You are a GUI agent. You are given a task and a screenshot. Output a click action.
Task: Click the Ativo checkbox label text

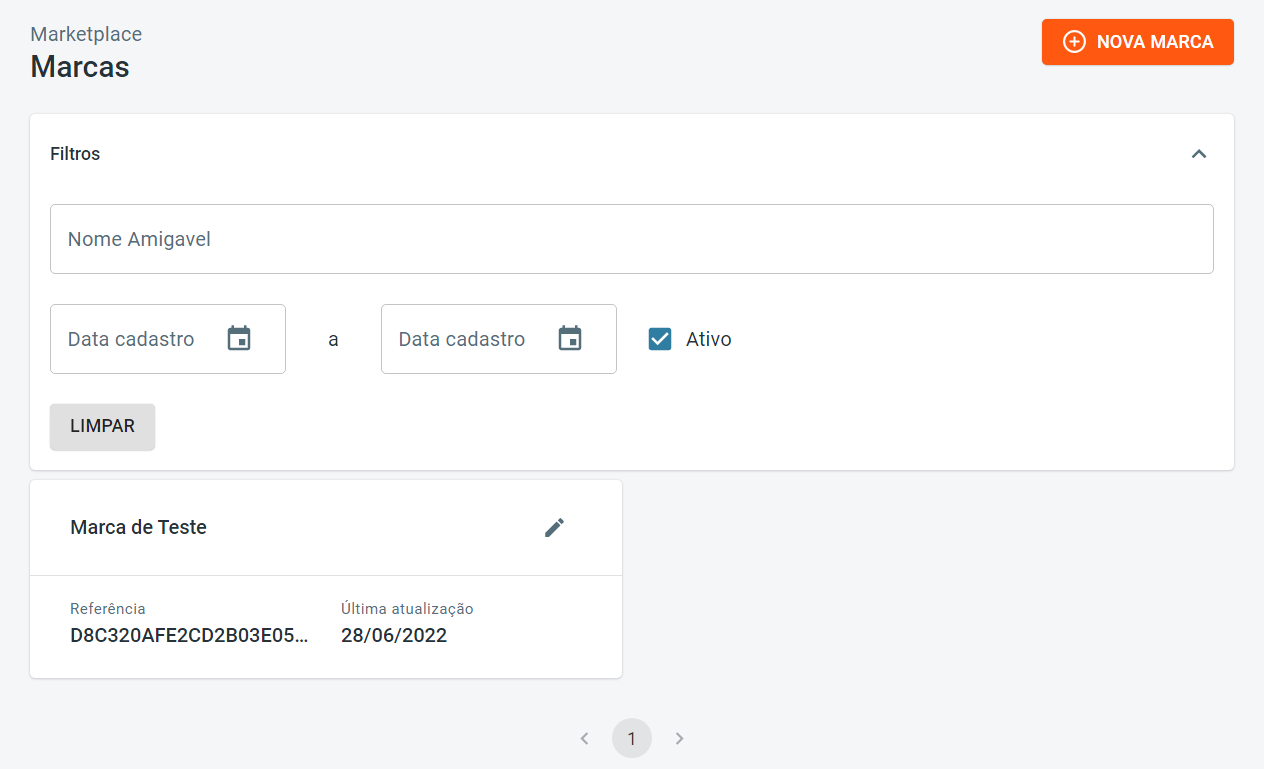(x=708, y=340)
